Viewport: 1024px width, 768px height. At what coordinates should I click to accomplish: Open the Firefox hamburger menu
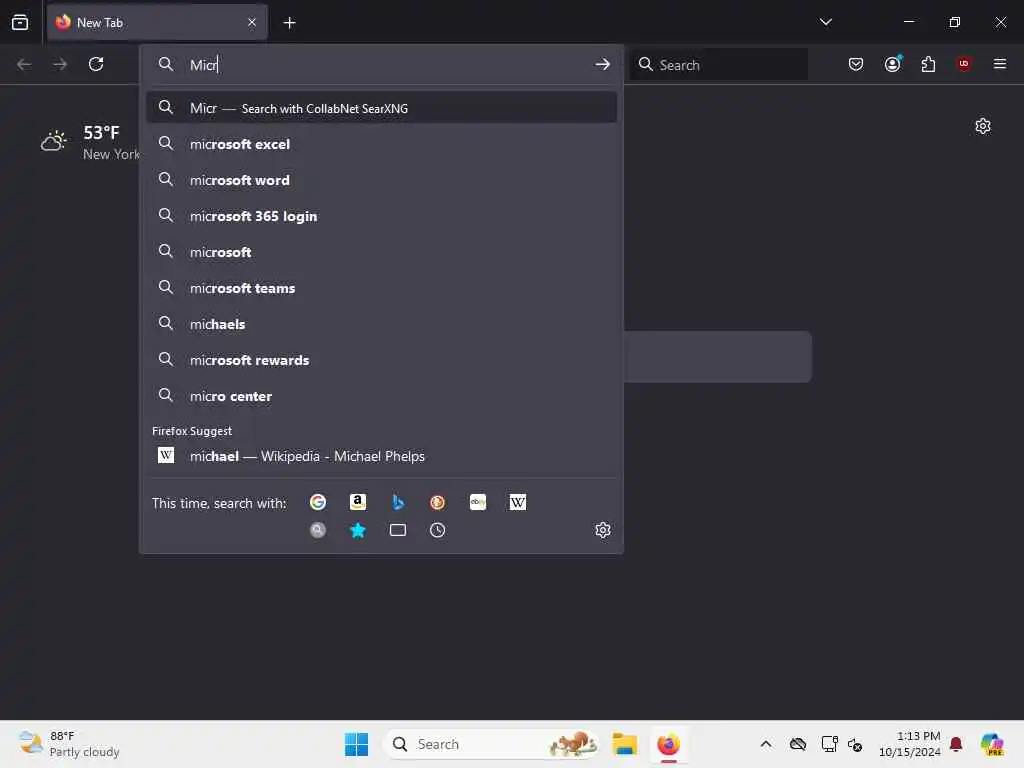(x=1000, y=64)
